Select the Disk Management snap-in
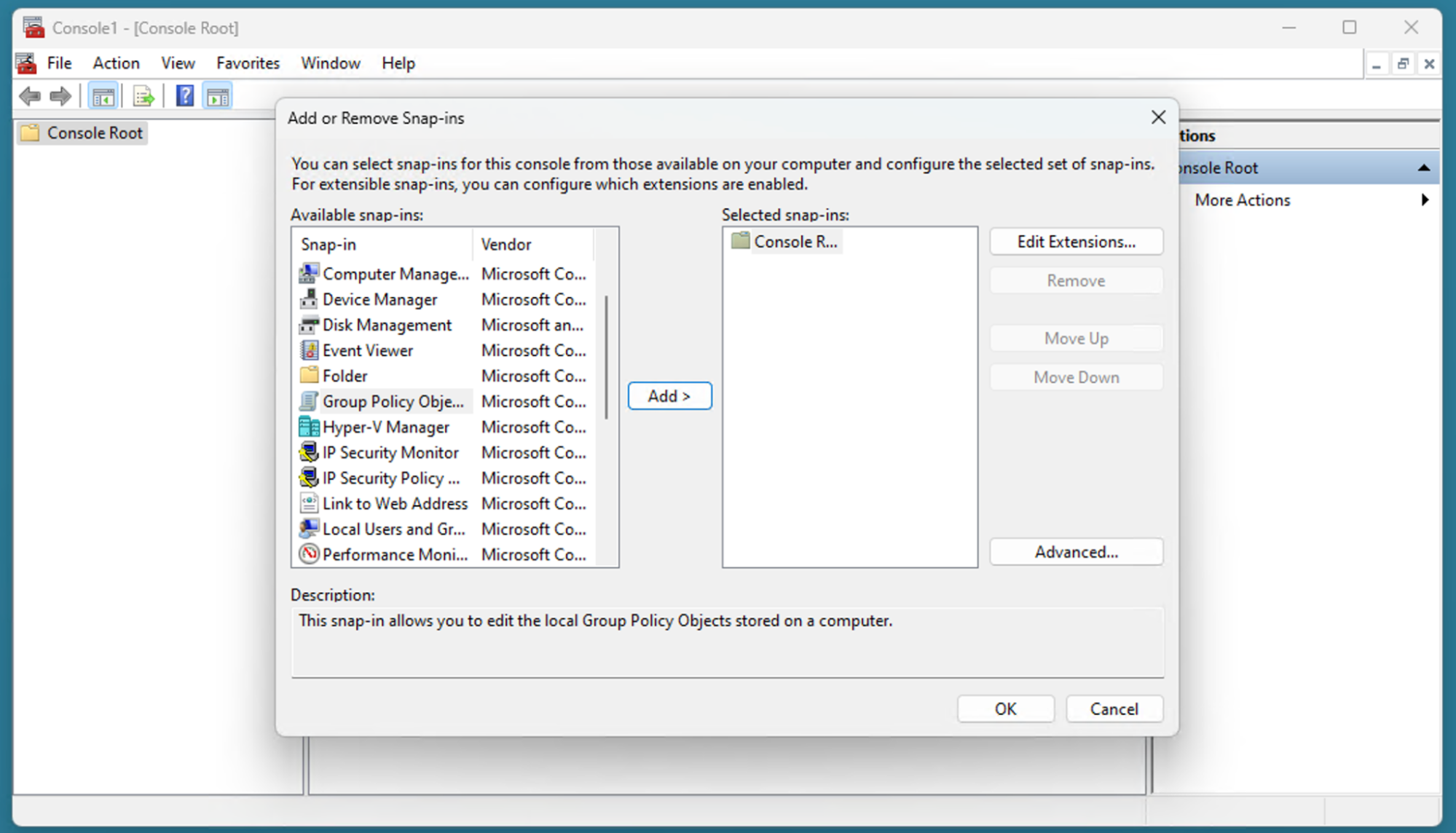Image resolution: width=1456 pixels, height=833 pixels. tap(387, 325)
